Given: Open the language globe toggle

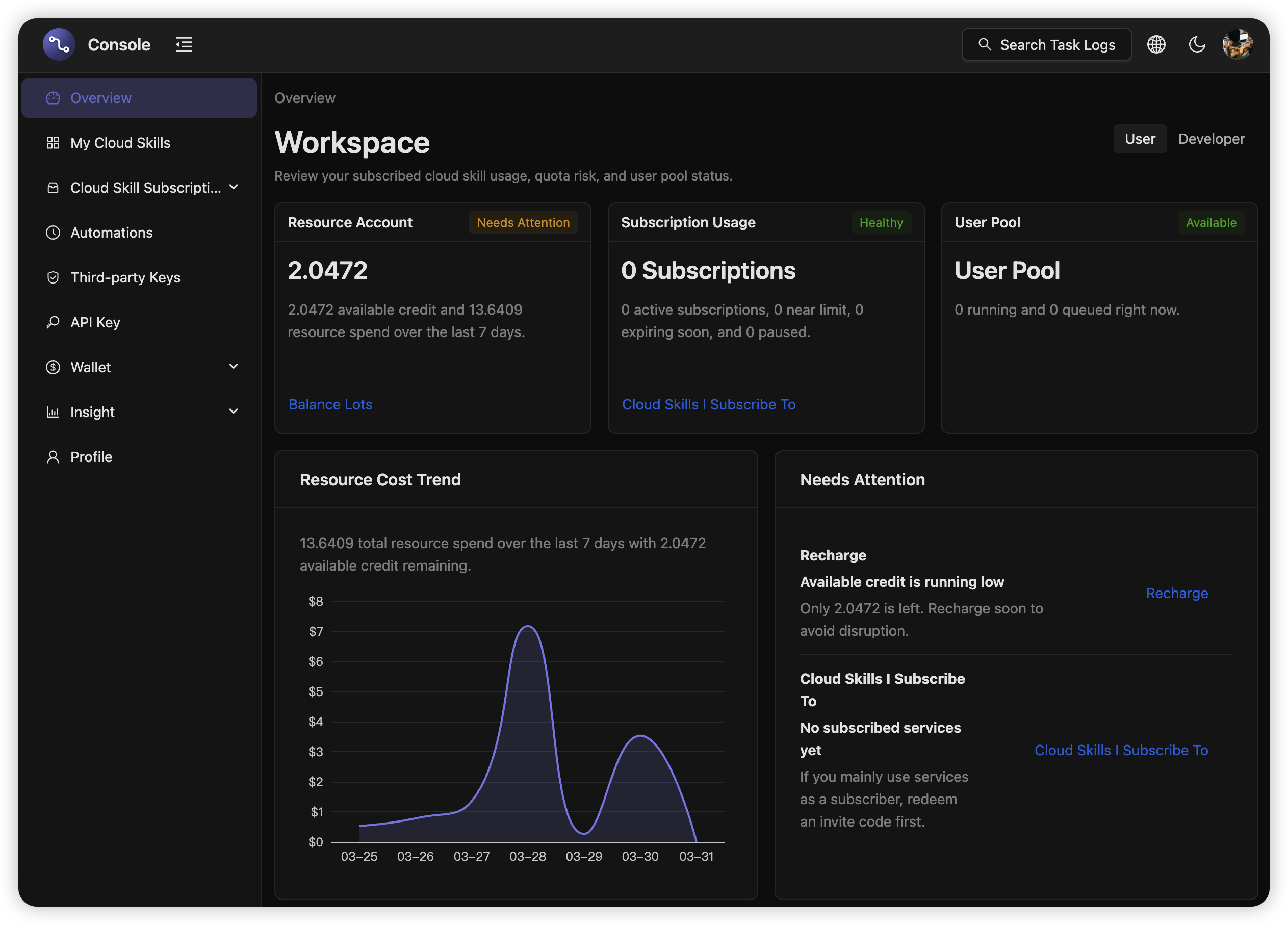Looking at the screenshot, I should (x=1156, y=44).
